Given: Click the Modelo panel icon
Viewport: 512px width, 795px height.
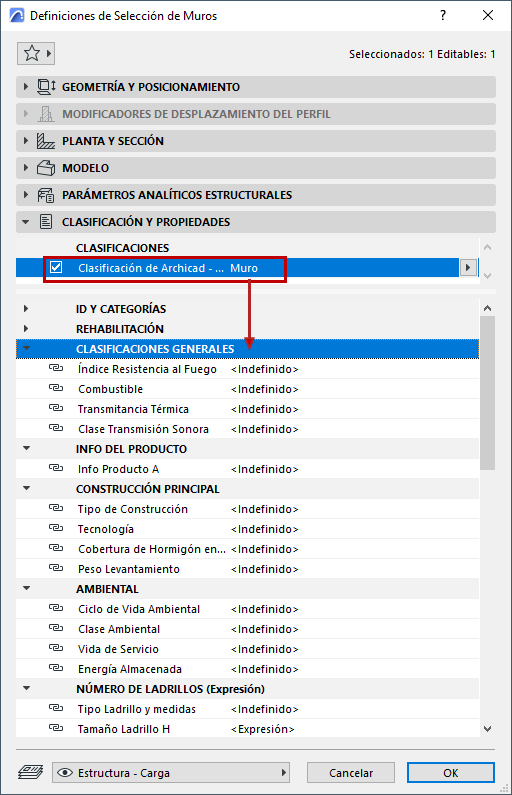Looking at the screenshot, I should (46, 168).
